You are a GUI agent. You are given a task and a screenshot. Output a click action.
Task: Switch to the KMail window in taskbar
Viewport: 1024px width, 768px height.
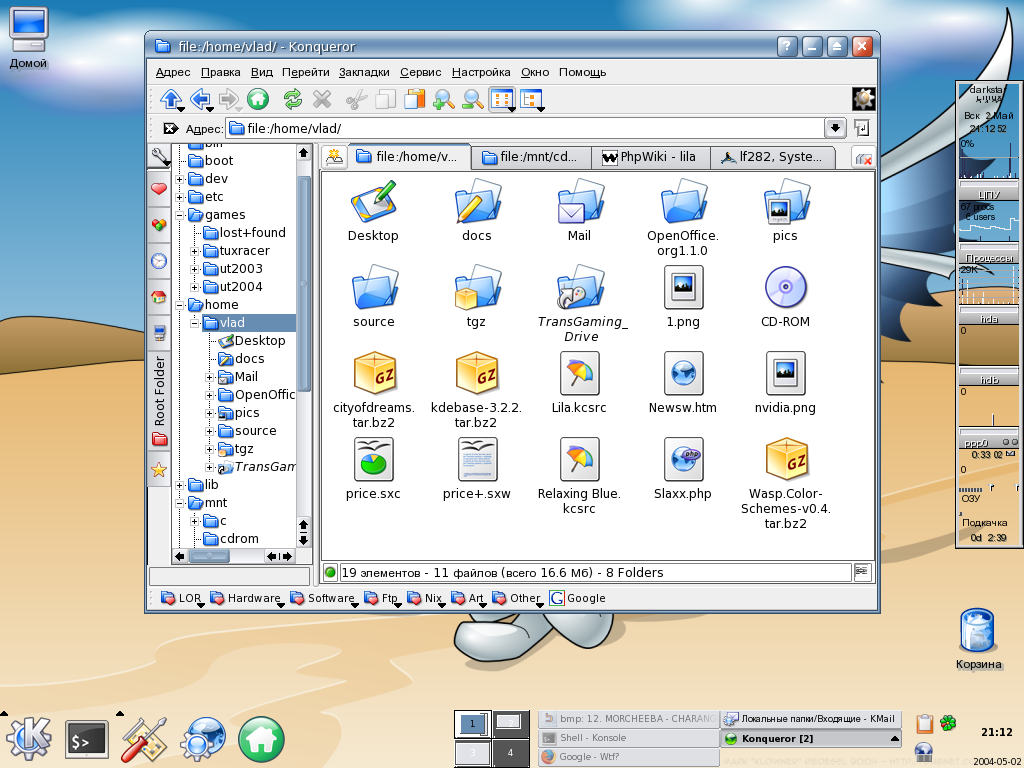(x=810, y=719)
